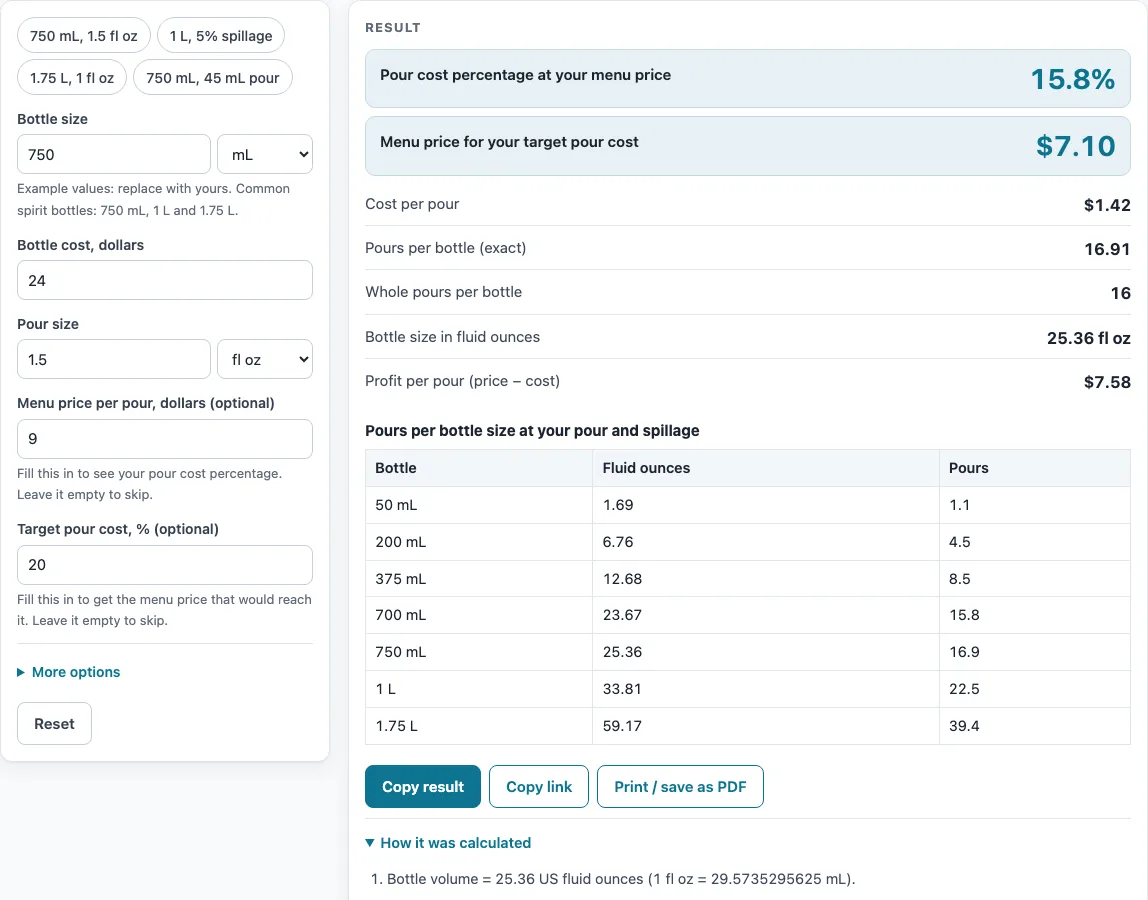Apply the 750 mL, 1.5 fl oz preset
The image size is (1148, 900).
(83, 36)
